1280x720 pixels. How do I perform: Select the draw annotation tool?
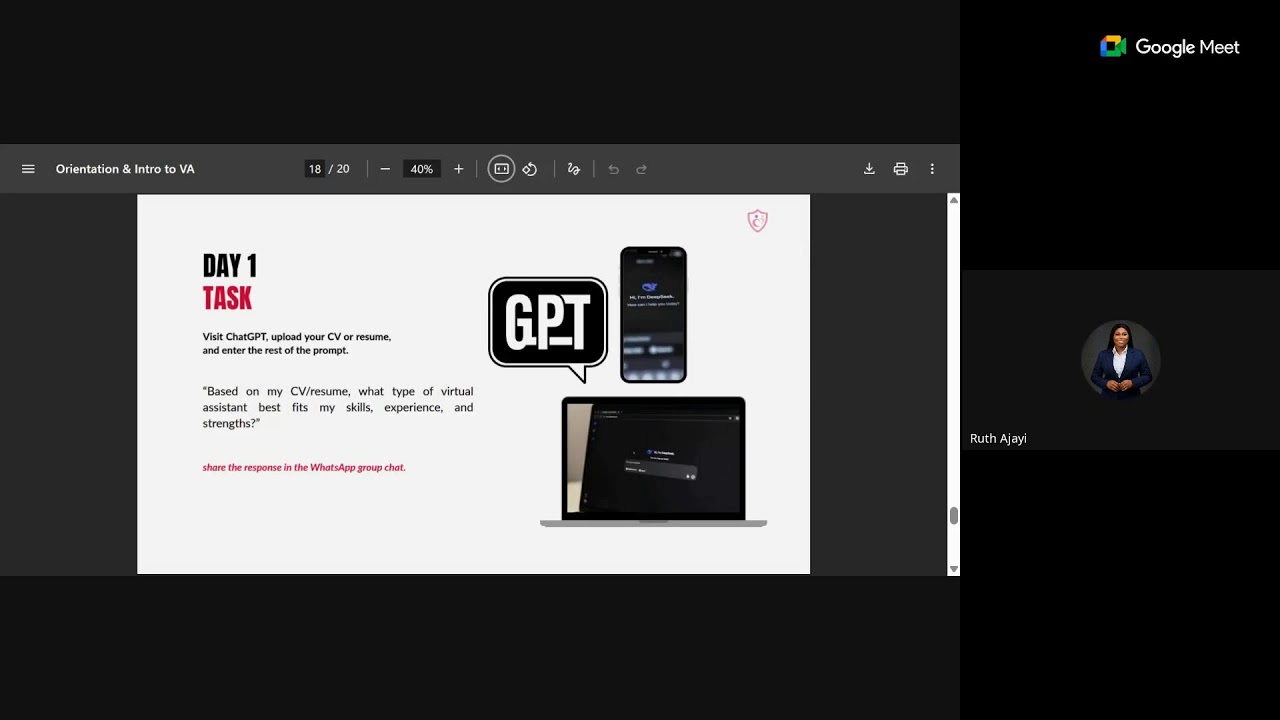coord(574,169)
